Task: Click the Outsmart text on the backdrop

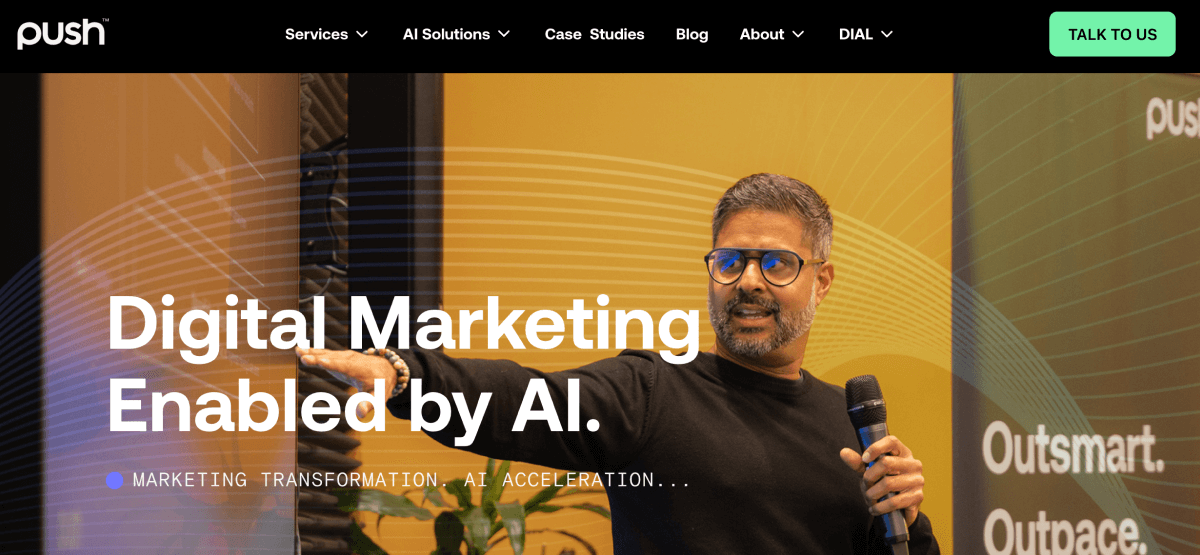Action: [1073, 448]
